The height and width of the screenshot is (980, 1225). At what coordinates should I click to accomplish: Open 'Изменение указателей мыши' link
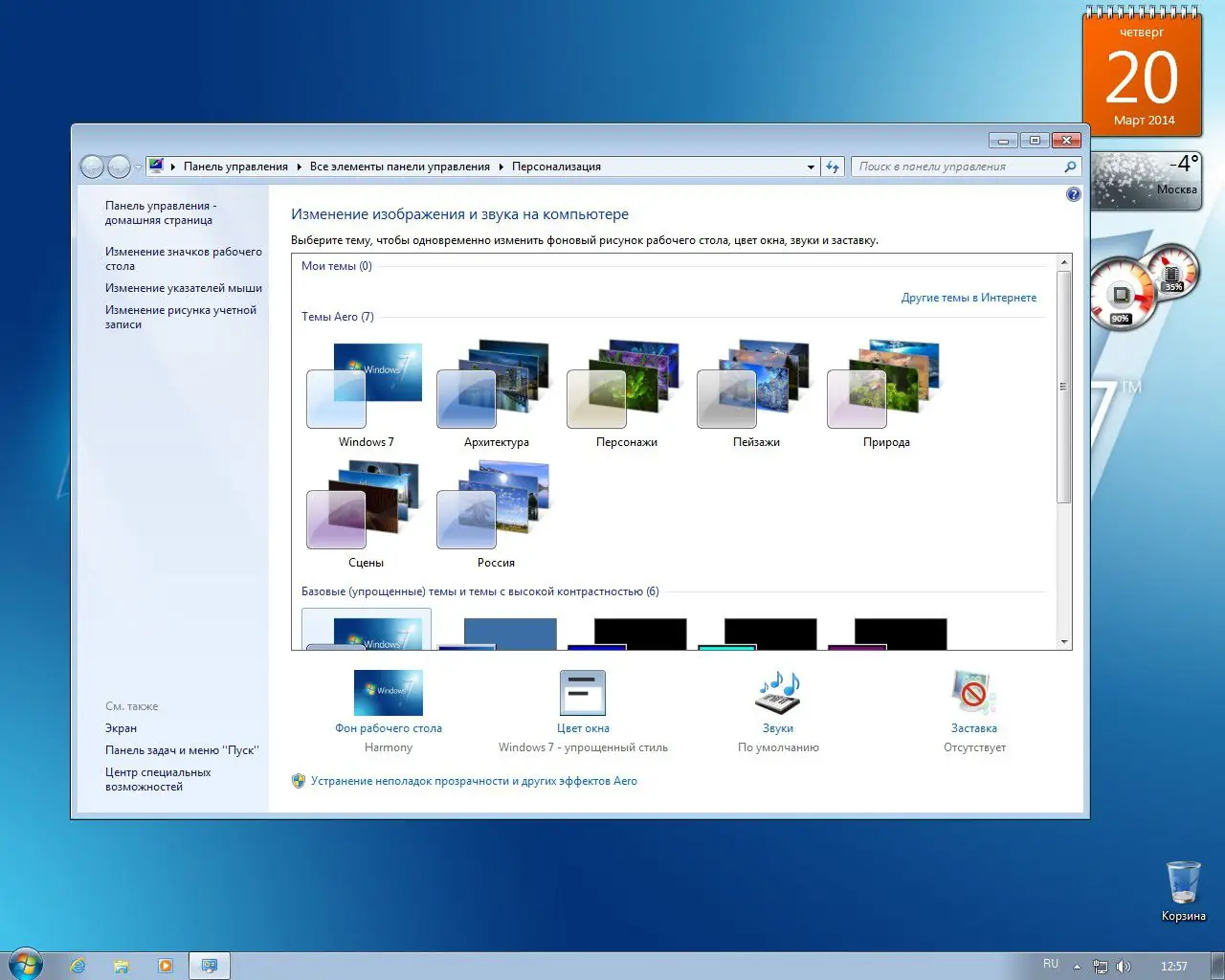[184, 288]
